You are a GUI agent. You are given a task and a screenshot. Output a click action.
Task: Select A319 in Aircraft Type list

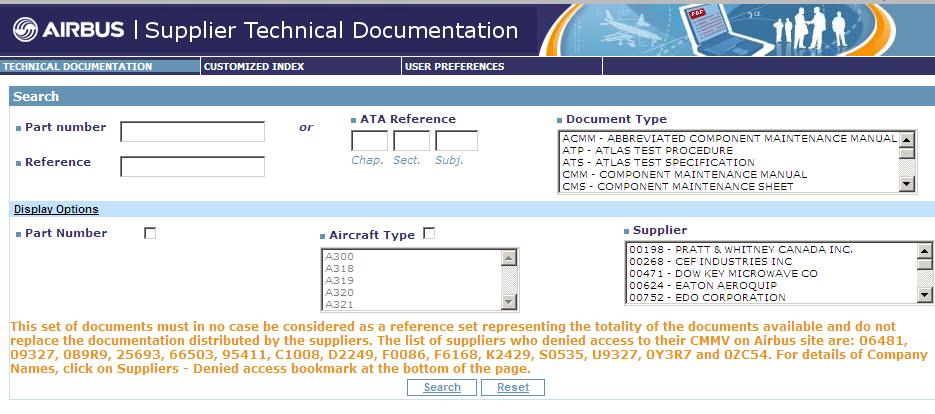click(x=411, y=280)
